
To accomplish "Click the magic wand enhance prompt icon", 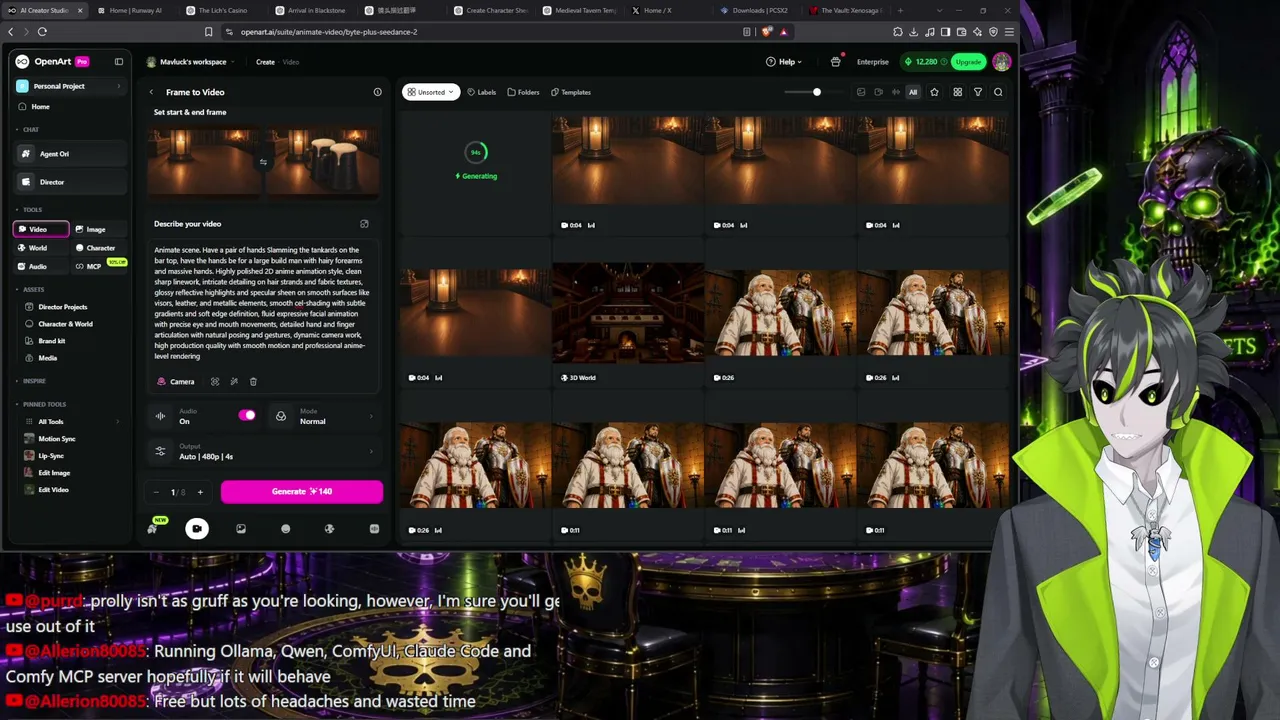I will coord(234,381).
